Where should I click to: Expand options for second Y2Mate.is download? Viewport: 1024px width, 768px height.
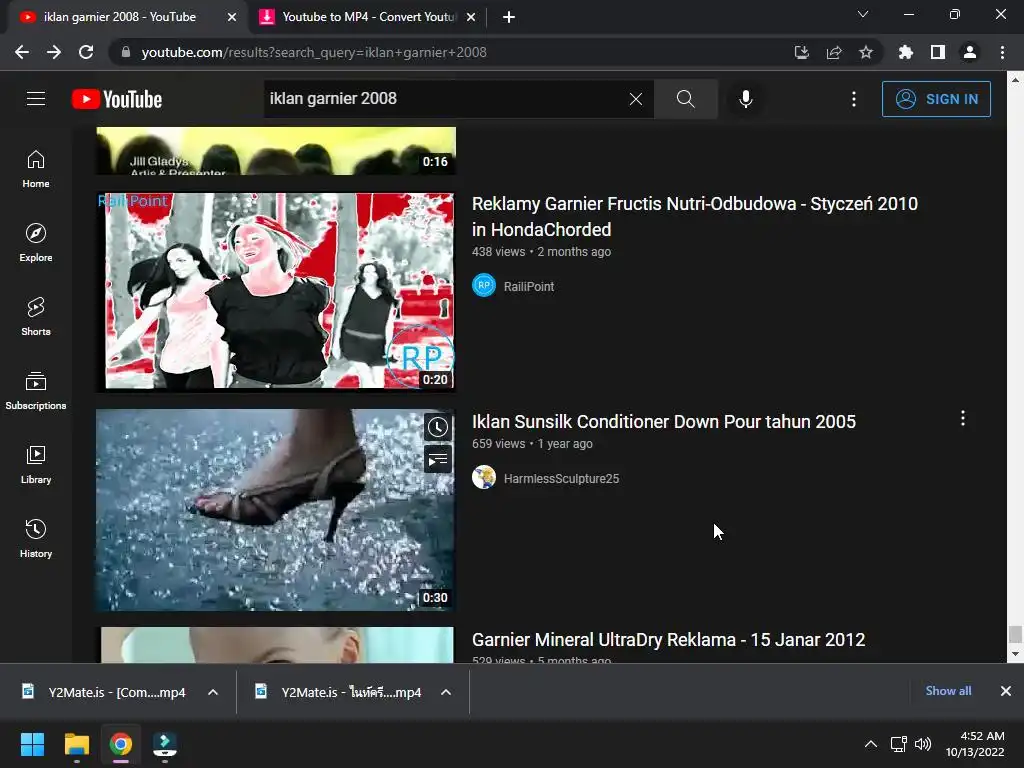(446, 692)
